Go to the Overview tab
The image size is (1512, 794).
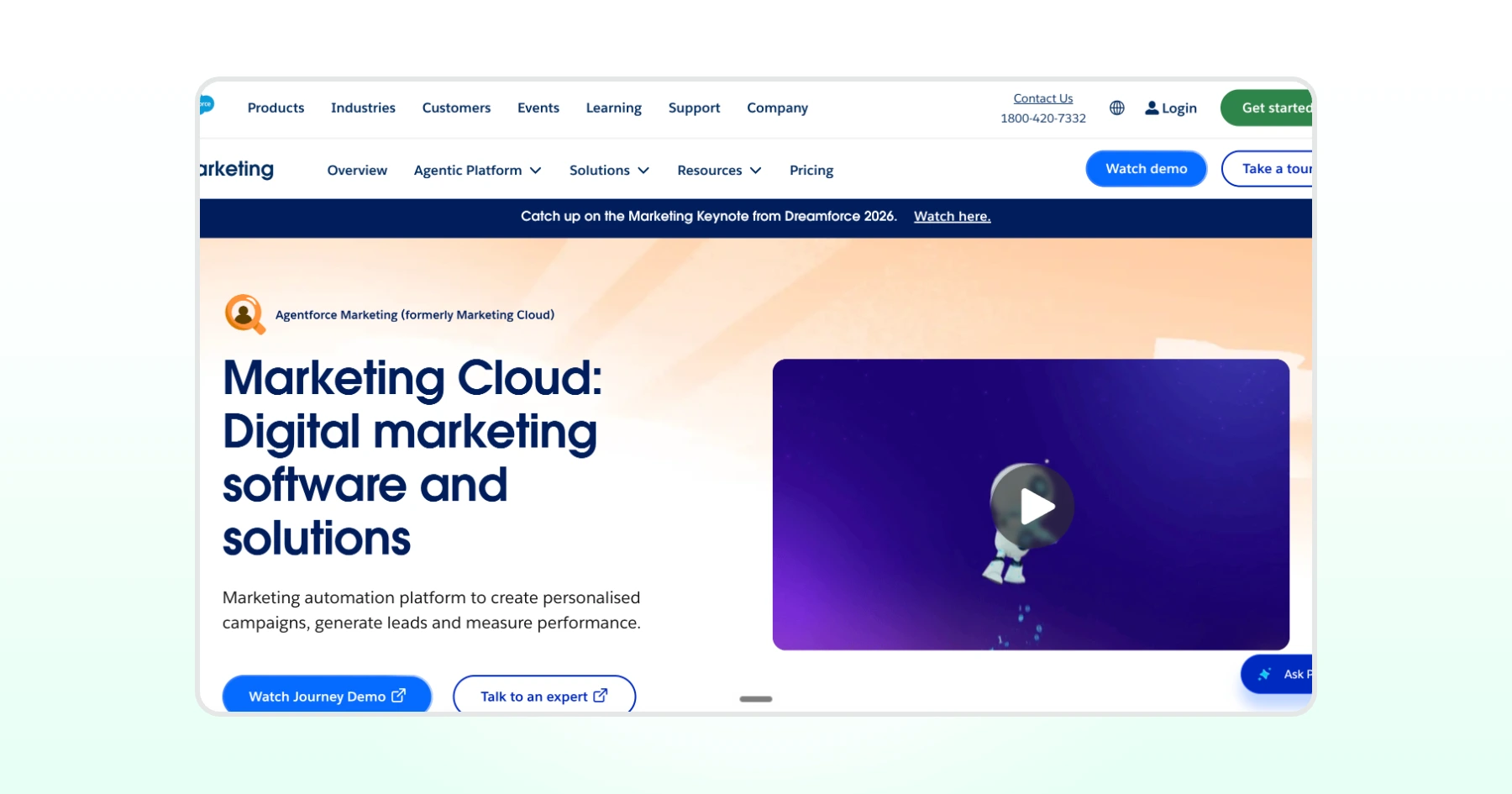[x=357, y=171]
